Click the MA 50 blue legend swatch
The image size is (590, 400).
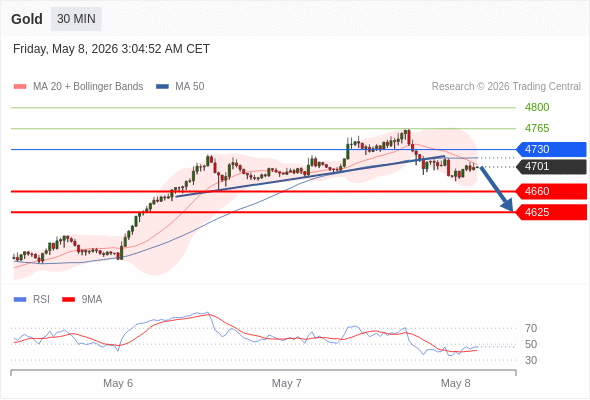coord(163,87)
